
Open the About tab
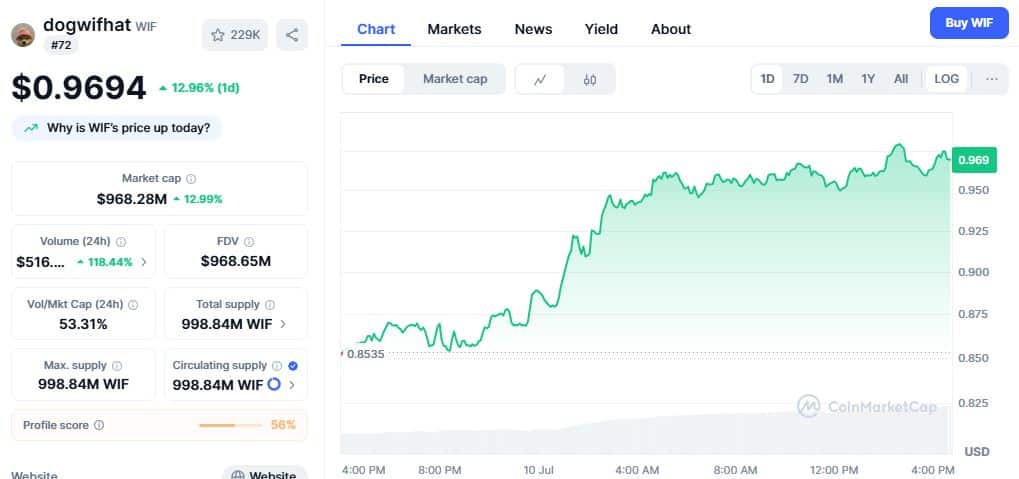(671, 29)
